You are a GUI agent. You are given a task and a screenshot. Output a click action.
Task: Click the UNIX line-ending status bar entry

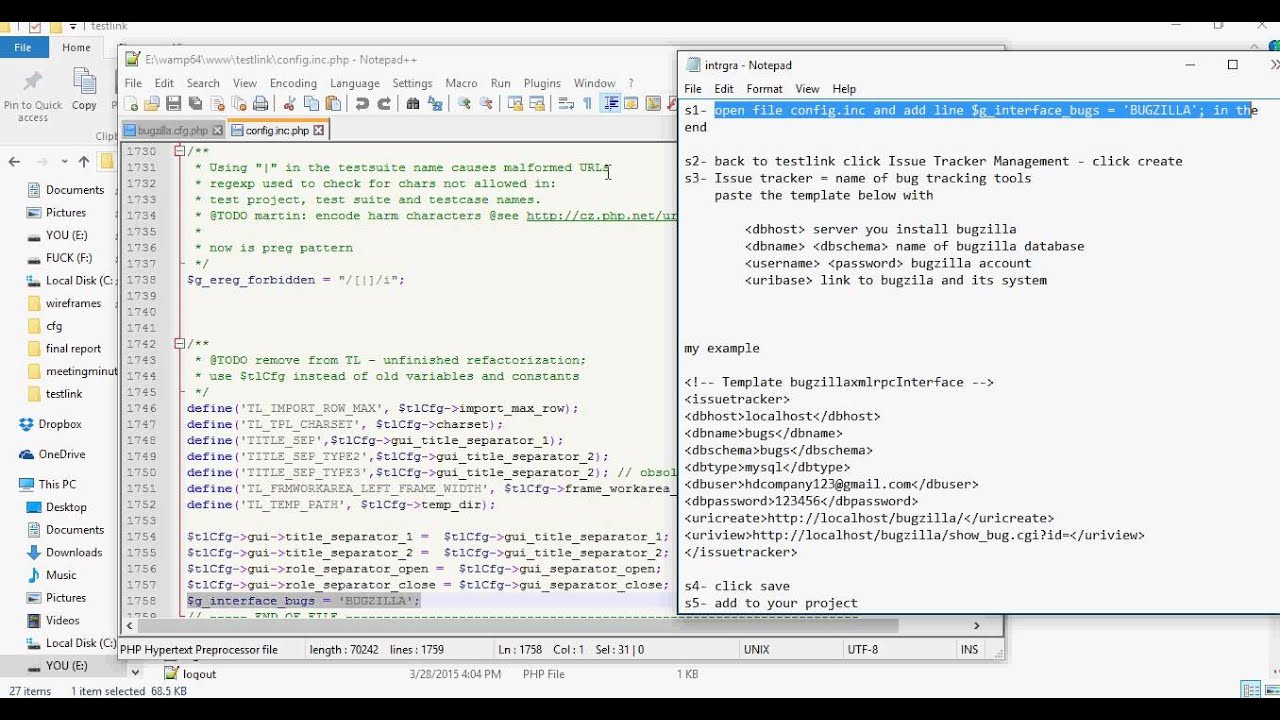[x=756, y=649]
